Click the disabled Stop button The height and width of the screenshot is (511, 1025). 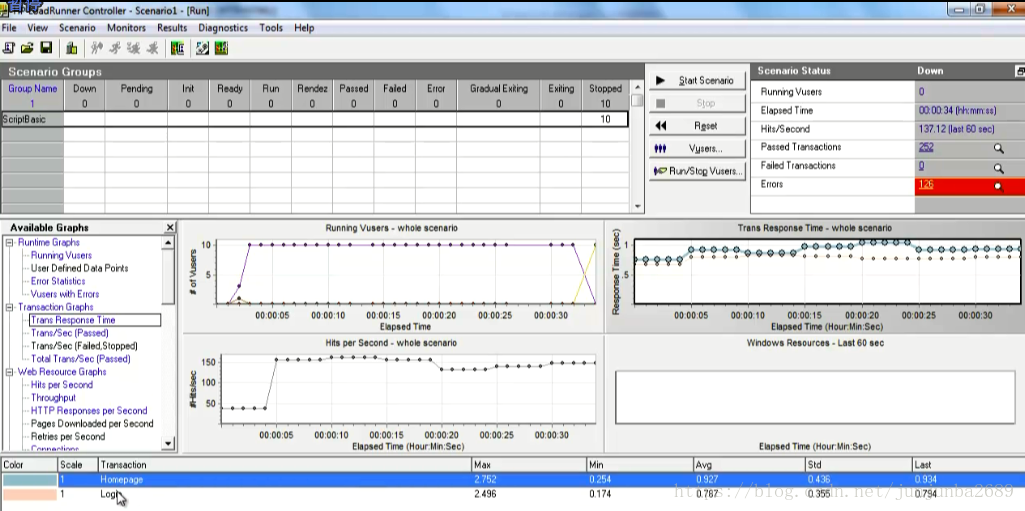click(x=697, y=103)
